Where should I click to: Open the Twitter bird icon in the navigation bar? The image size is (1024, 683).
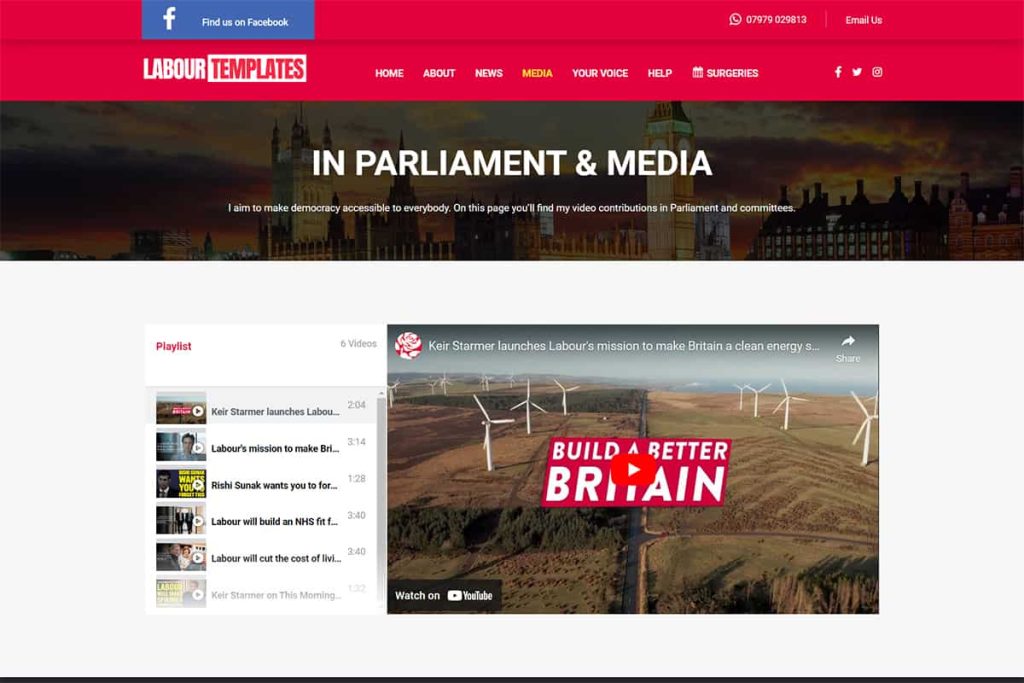pos(857,72)
